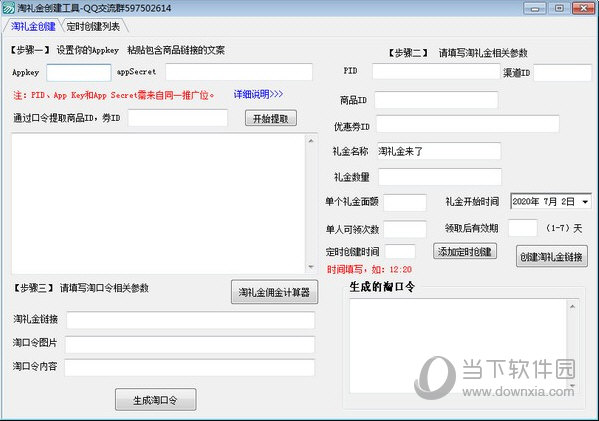This screenshot has height=421, width=599.
Task: Click the 淘礼金链接 input field
Action: 190,320
